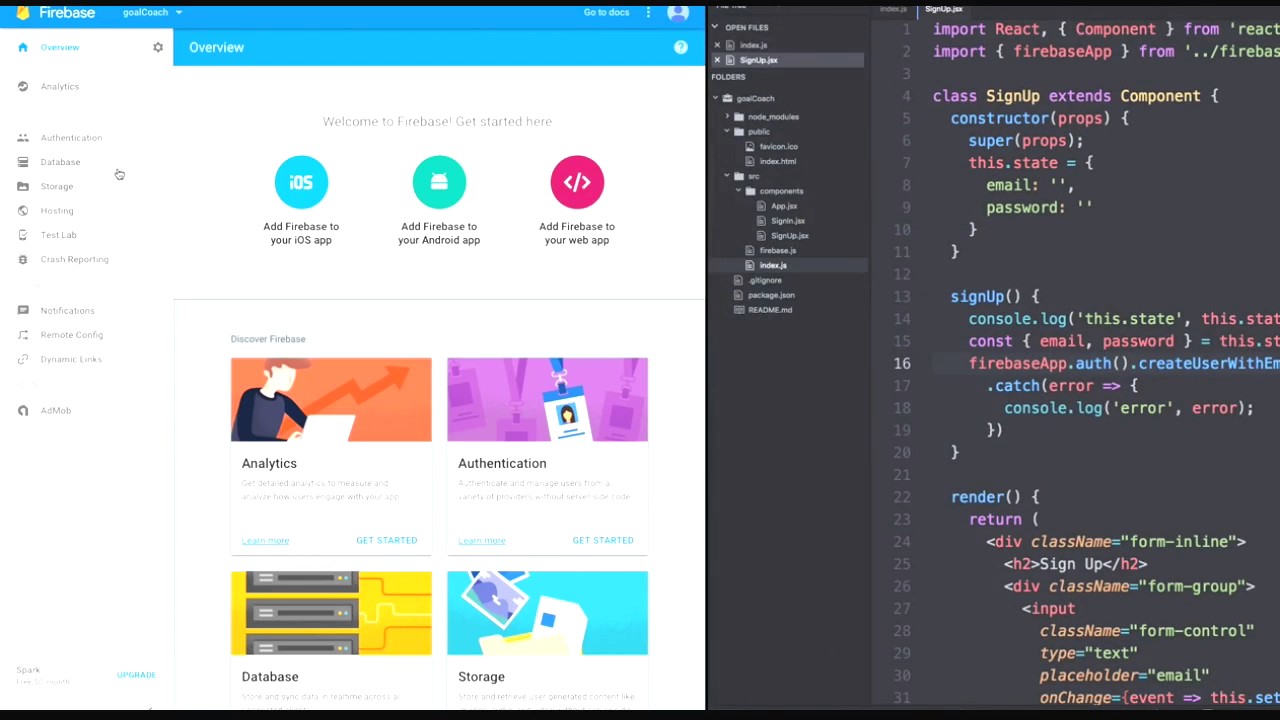Select Hosting in the Firebase sidebar
The height and width of the screenshot is (720, 1280).
pyautogui.click(x=57, y=210)
